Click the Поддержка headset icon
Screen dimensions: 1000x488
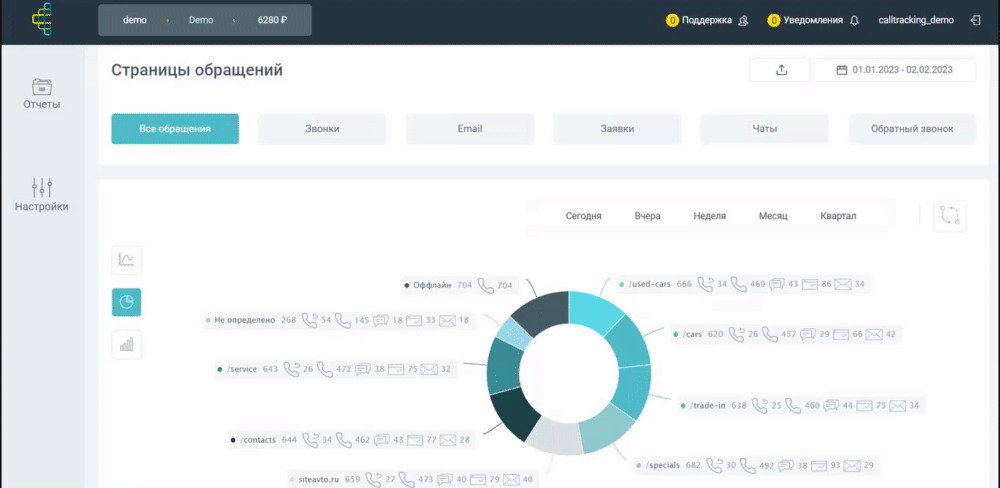743,20
